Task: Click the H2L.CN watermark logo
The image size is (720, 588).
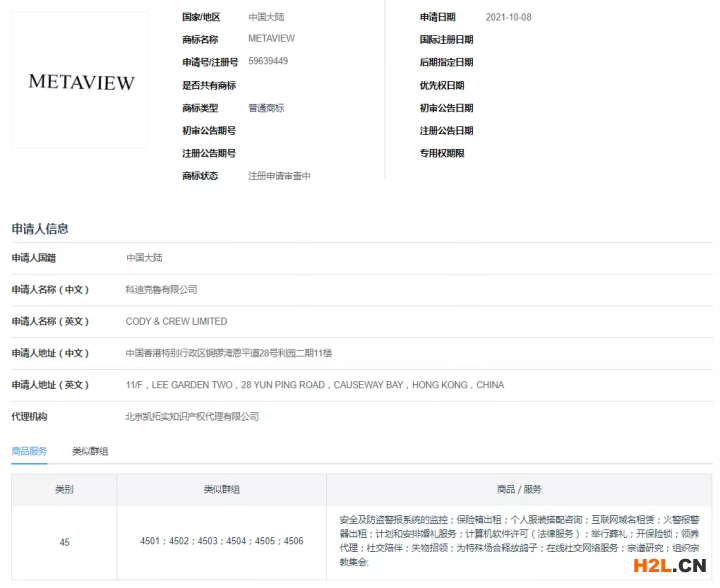Action: [663, 567]
